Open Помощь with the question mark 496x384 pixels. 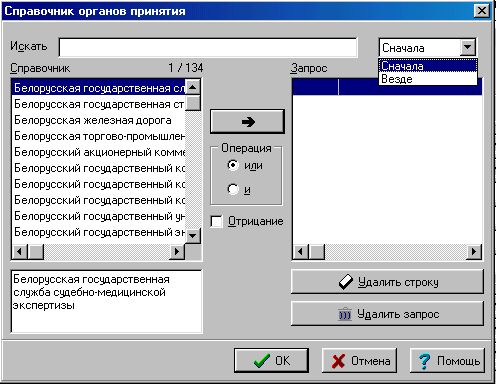click(447, 360)
